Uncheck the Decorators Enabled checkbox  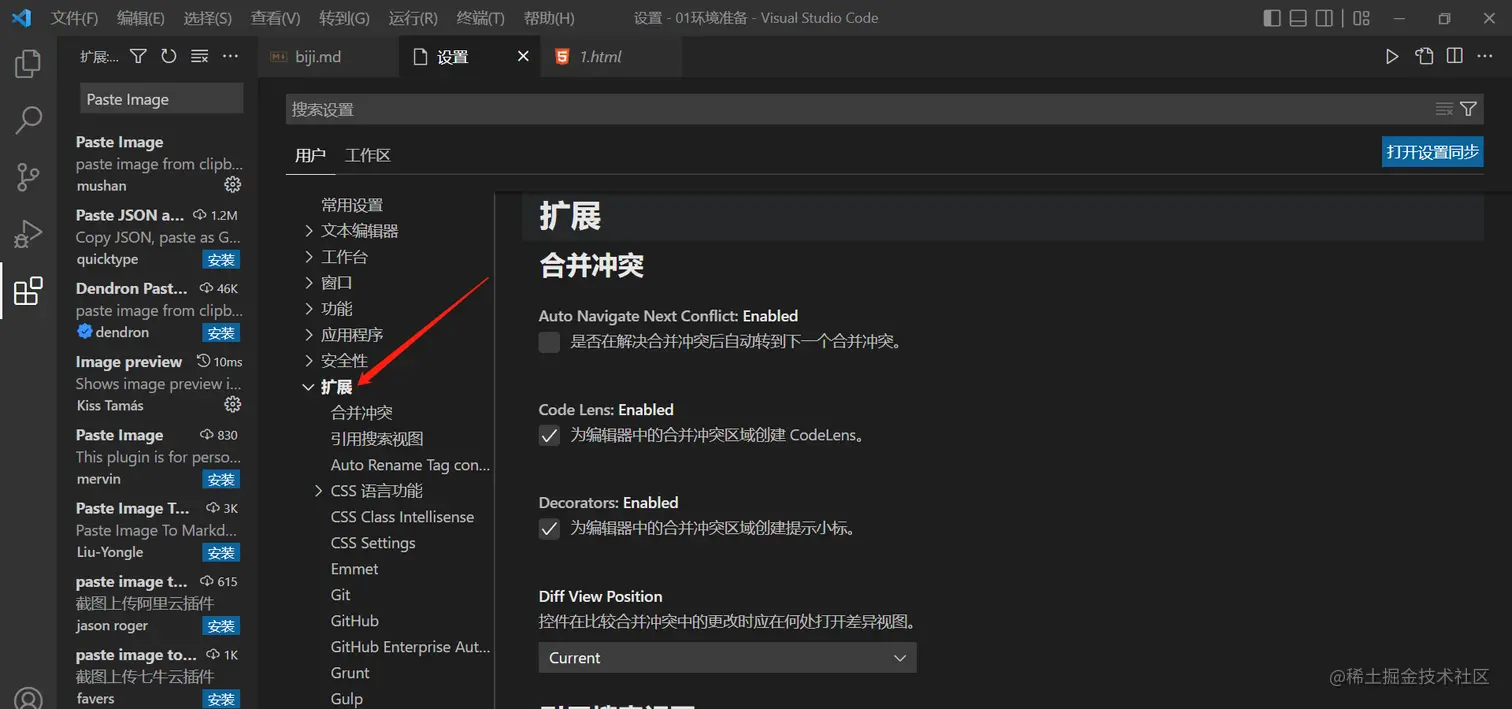[x=549, y=528]
